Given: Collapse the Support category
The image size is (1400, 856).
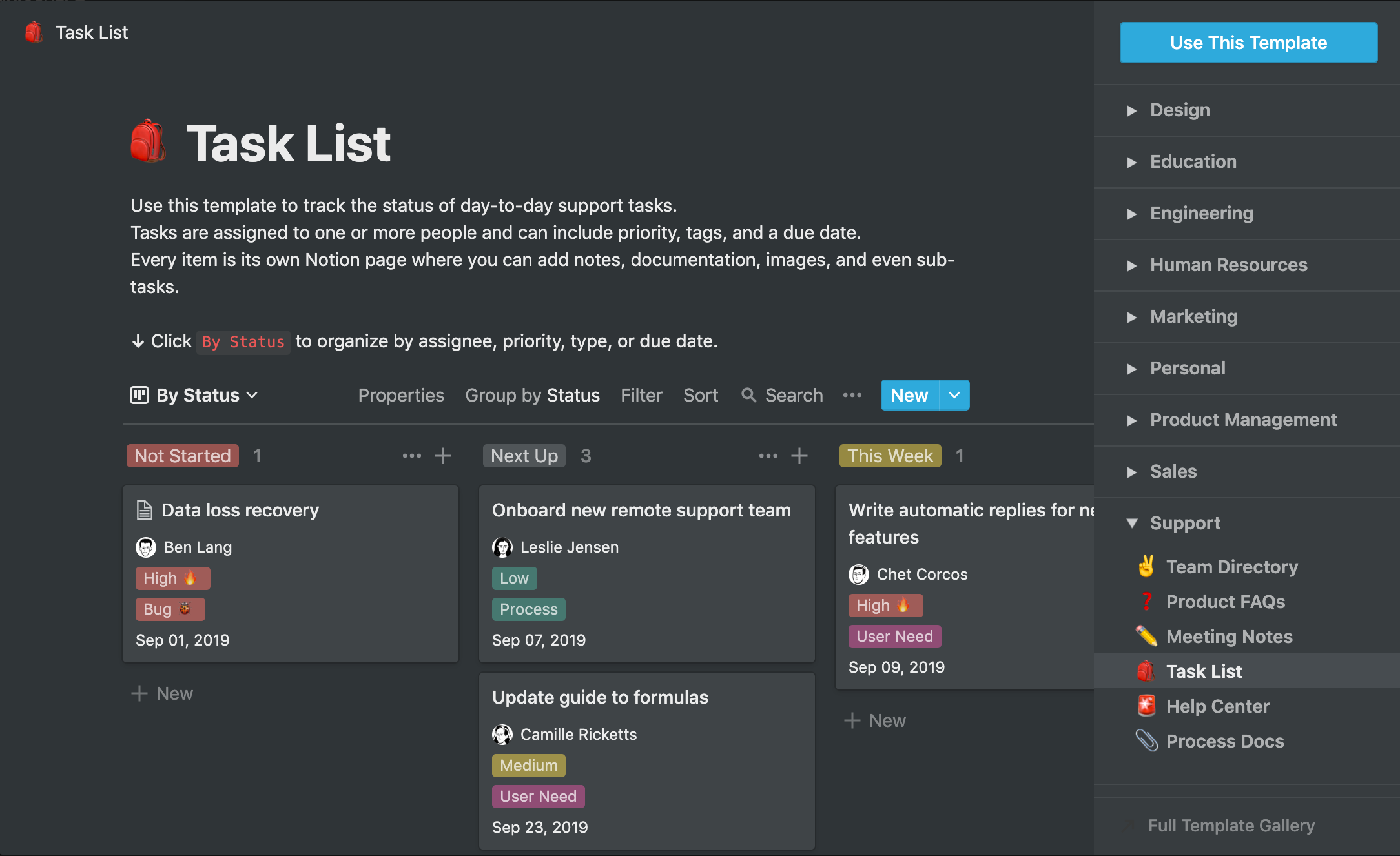Looking at the screenshot, I should [x=1131, y=523].
